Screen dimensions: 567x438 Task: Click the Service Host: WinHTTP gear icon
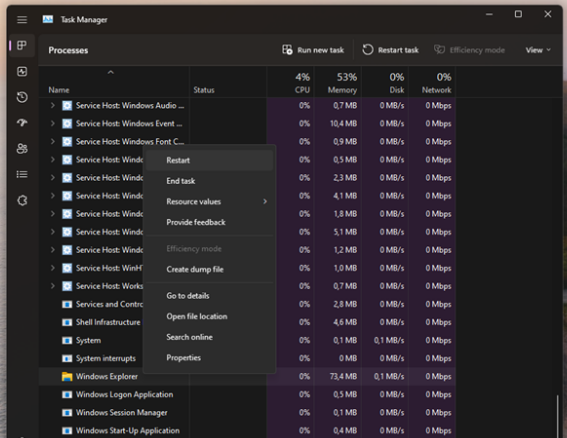pyautogui.click(x=67, y=268)
